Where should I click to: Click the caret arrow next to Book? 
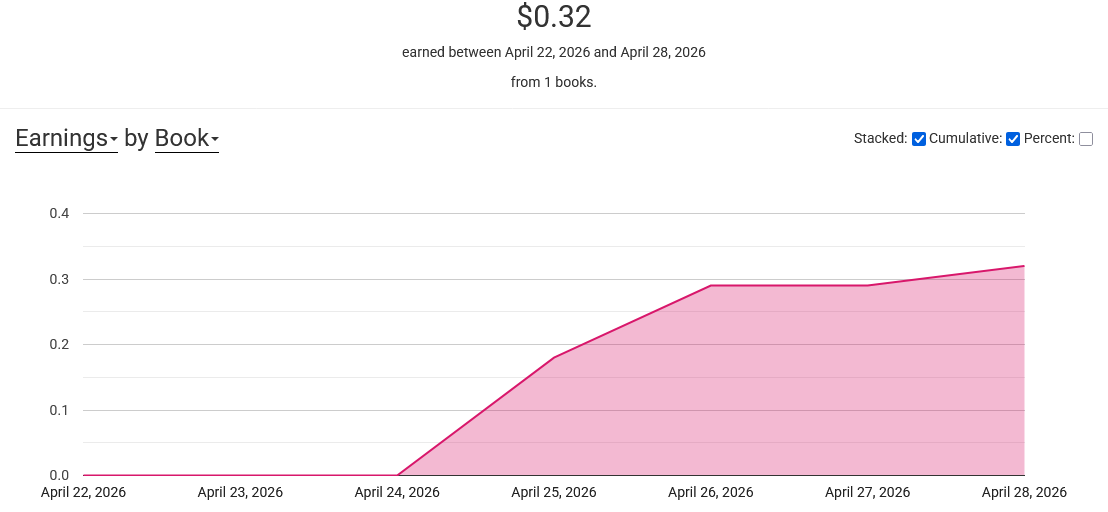pos(215,141)
